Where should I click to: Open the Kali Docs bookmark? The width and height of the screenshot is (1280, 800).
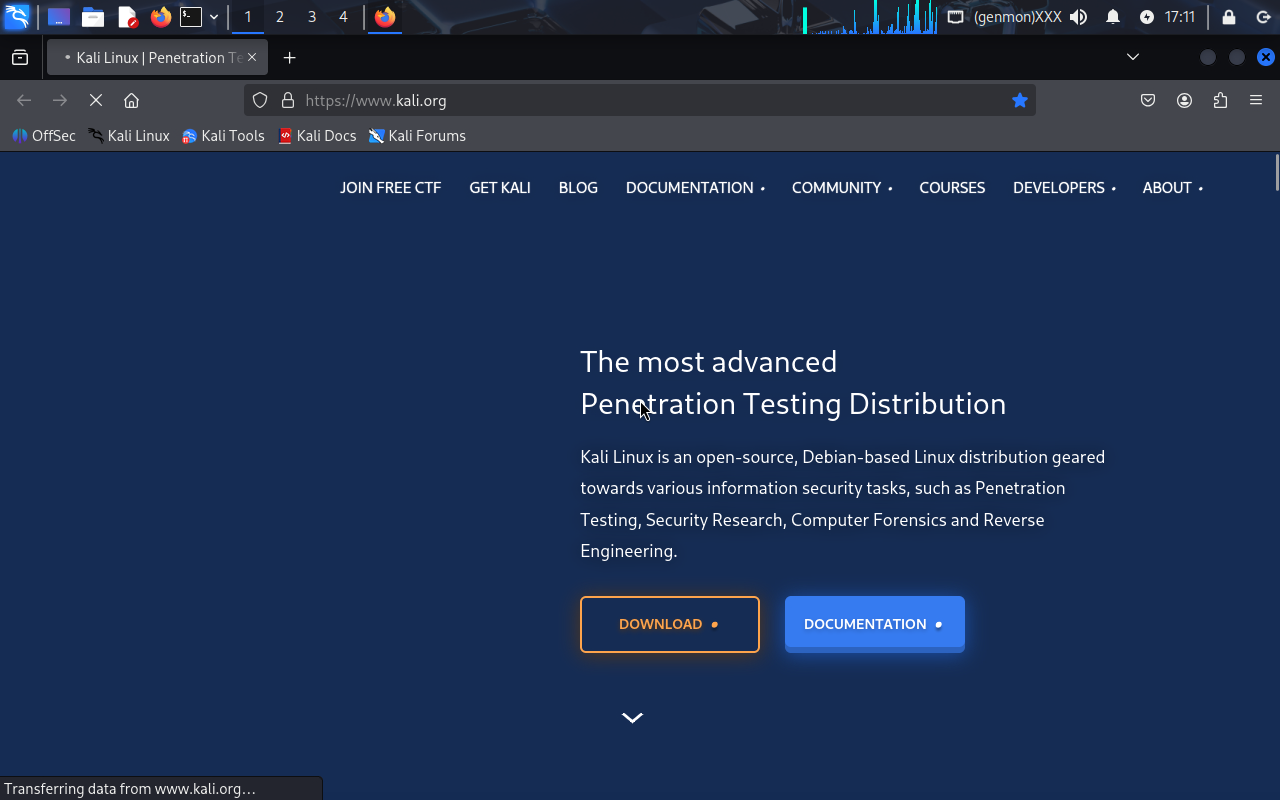(x=317, y=136)
